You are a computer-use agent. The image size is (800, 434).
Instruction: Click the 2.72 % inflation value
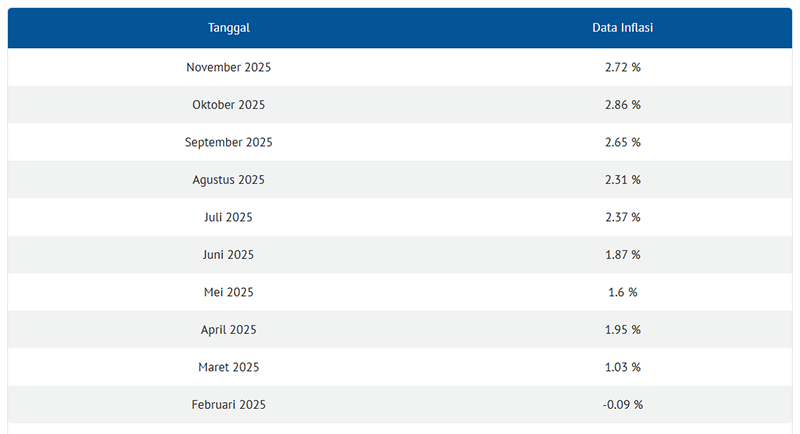[622, 67]
